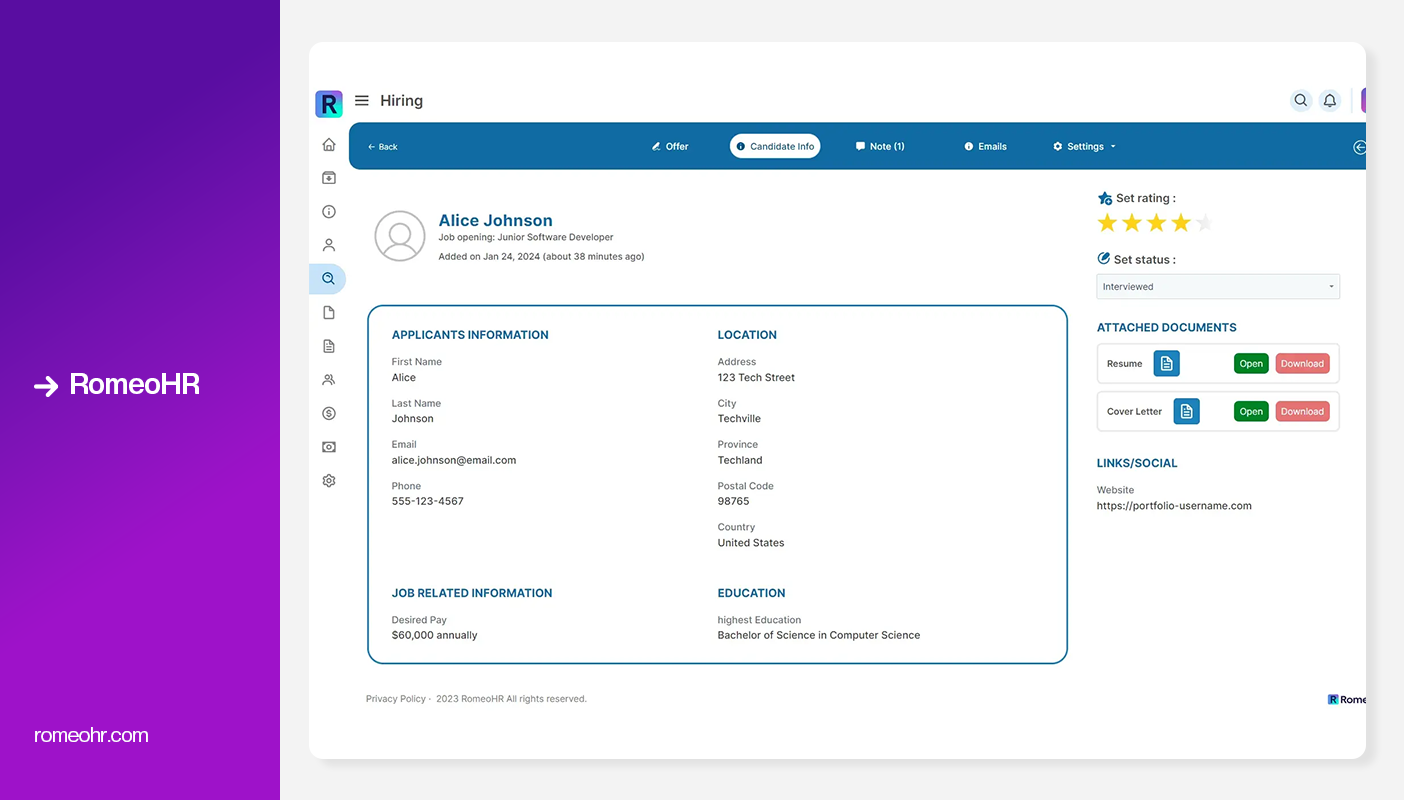Open the archive box sidebar icon

(329, 178)
